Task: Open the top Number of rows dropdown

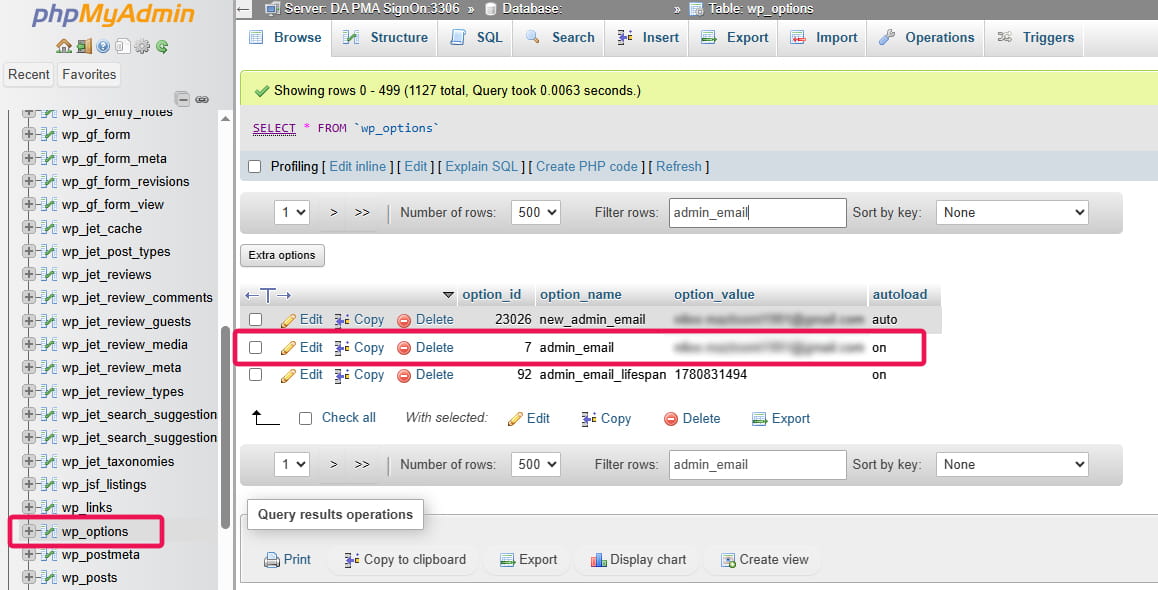Action: pos(535,212)
